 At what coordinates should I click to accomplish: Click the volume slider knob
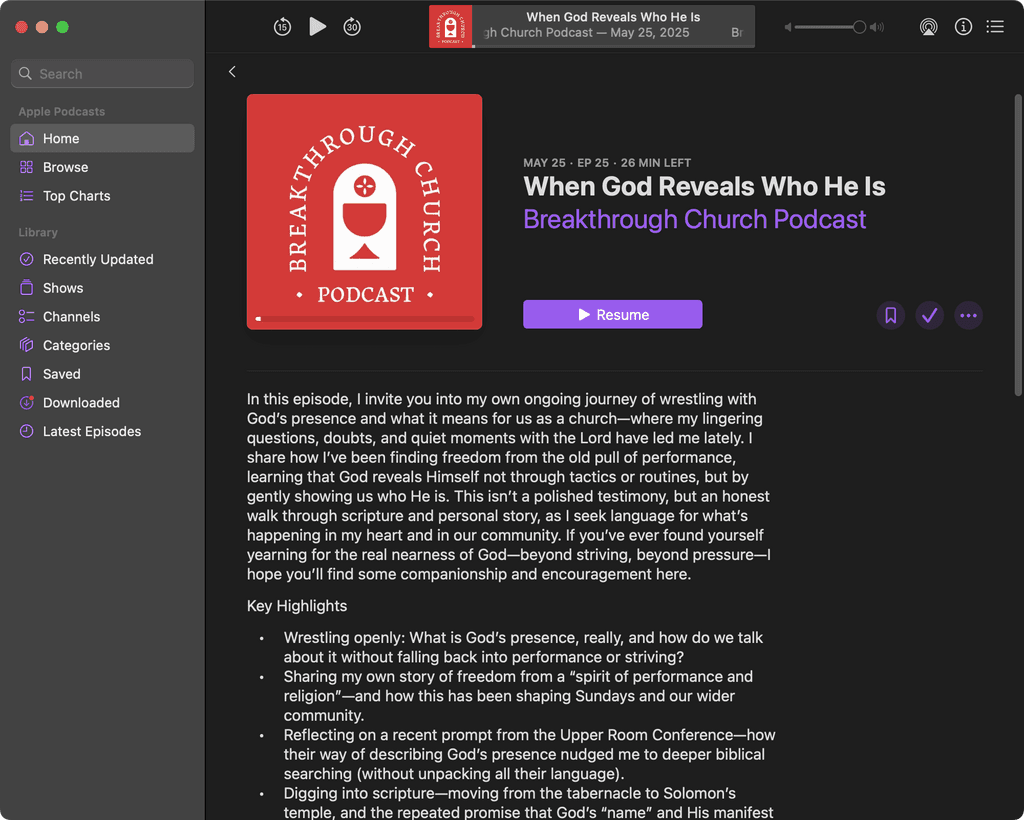(859, 27)
